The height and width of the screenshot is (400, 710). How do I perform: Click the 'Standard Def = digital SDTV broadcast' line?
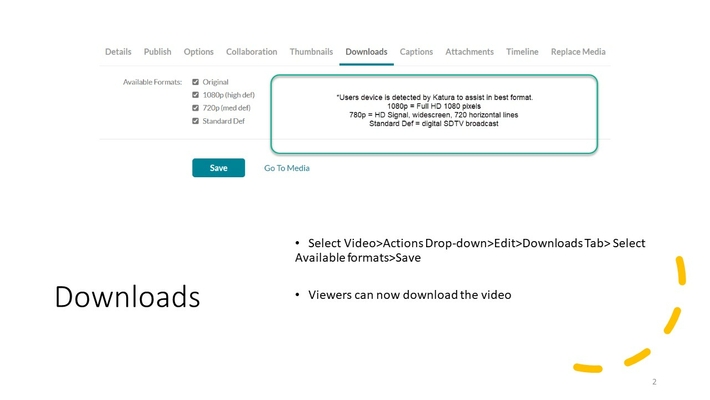click(x=434, y=124)
